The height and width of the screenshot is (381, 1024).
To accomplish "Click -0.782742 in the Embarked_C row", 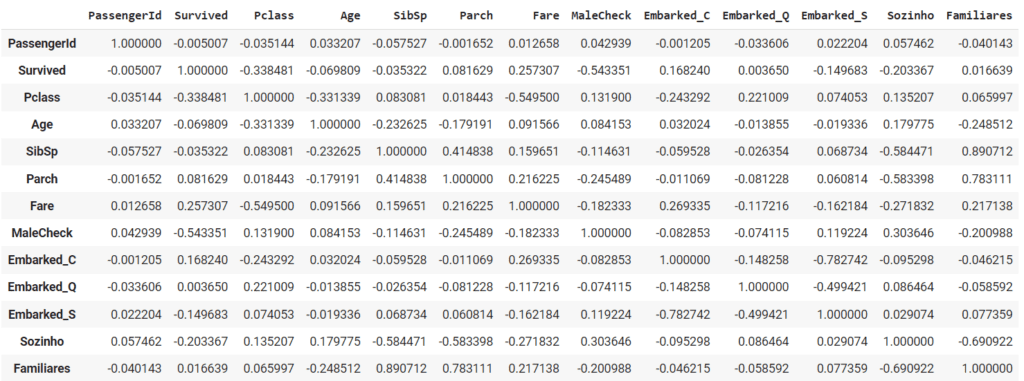I will (840, 260).
